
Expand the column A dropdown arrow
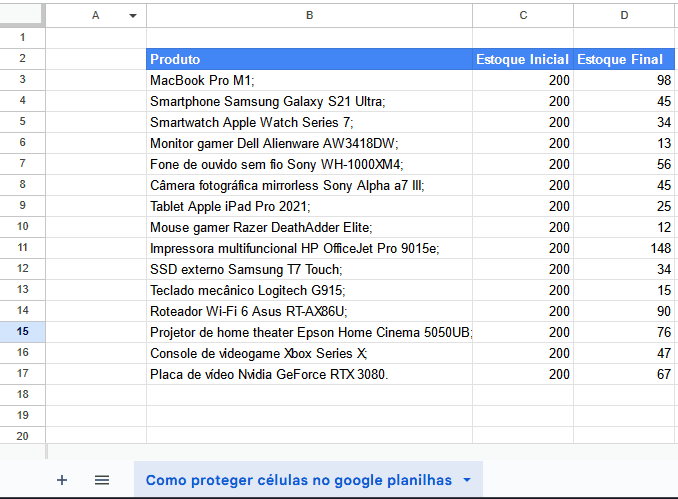coord(133,16)
